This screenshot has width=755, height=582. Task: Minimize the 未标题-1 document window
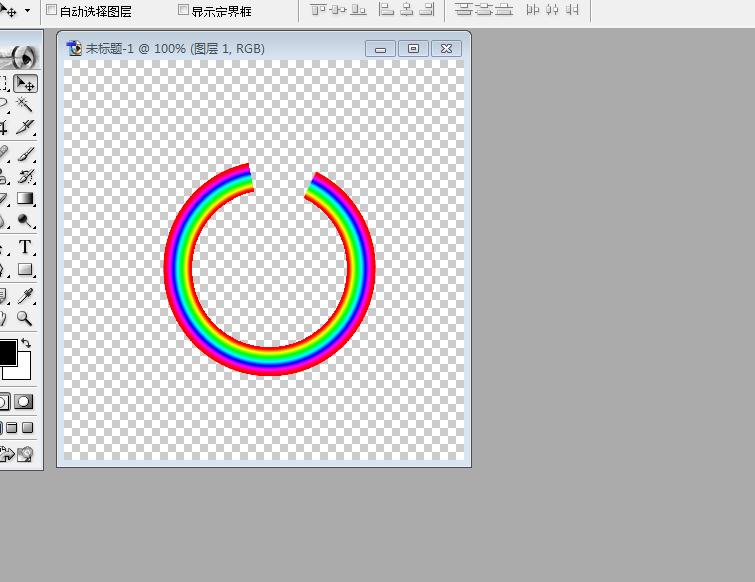[x=380, y=49]
